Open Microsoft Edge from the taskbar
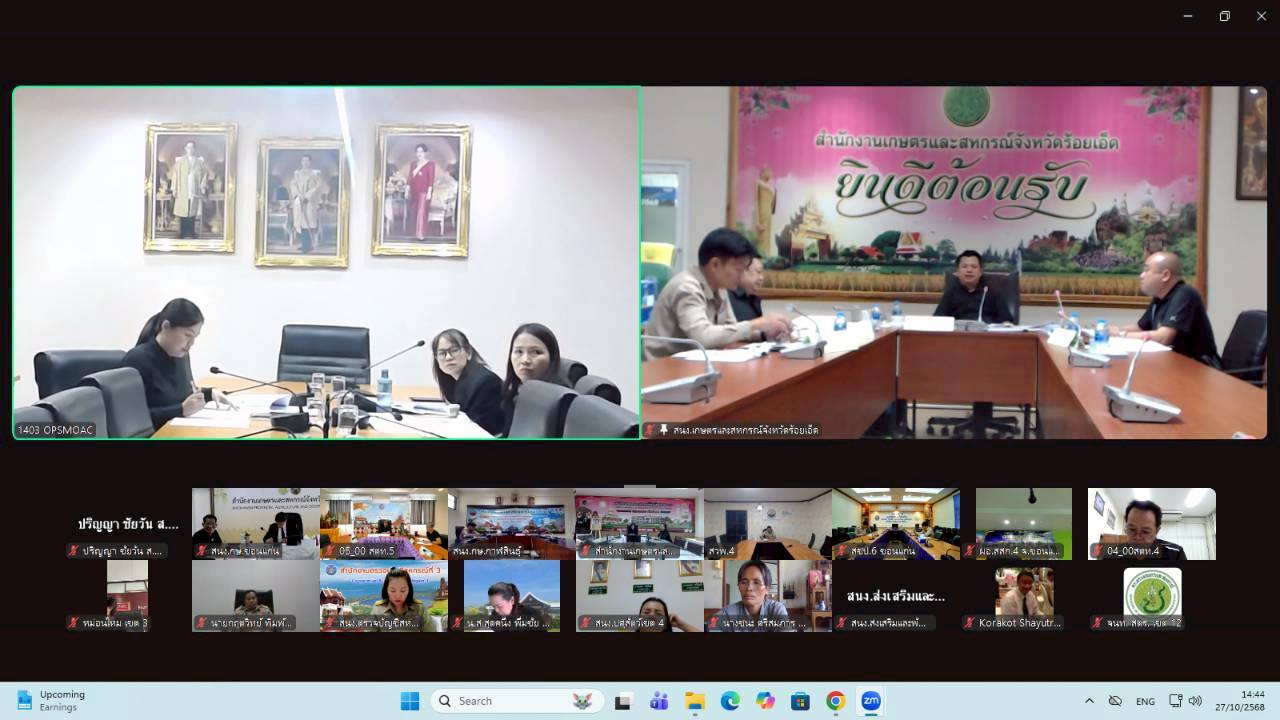This screenshot has width=1280, height=720. tap(730, 701)
